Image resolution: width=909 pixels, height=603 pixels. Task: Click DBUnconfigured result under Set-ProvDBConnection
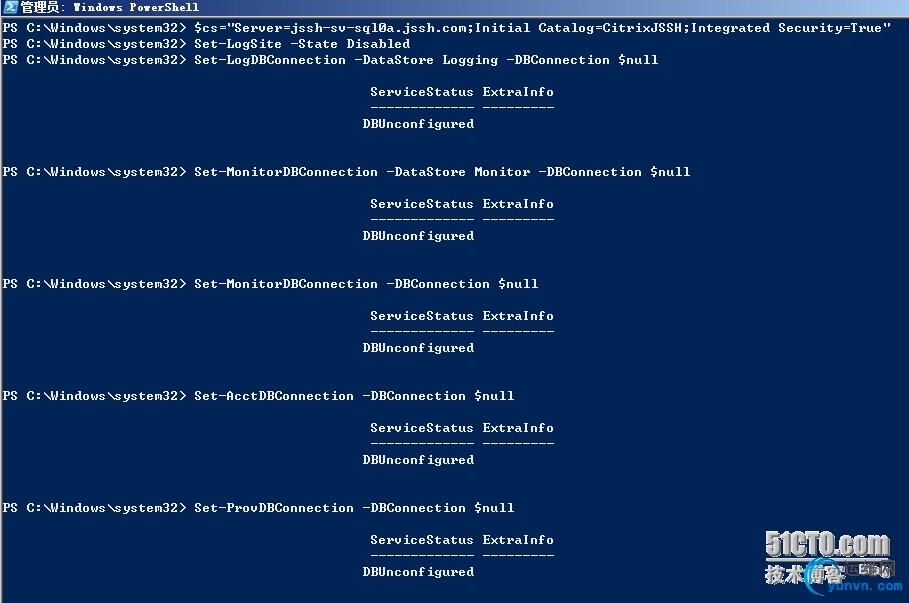point(418,572)
